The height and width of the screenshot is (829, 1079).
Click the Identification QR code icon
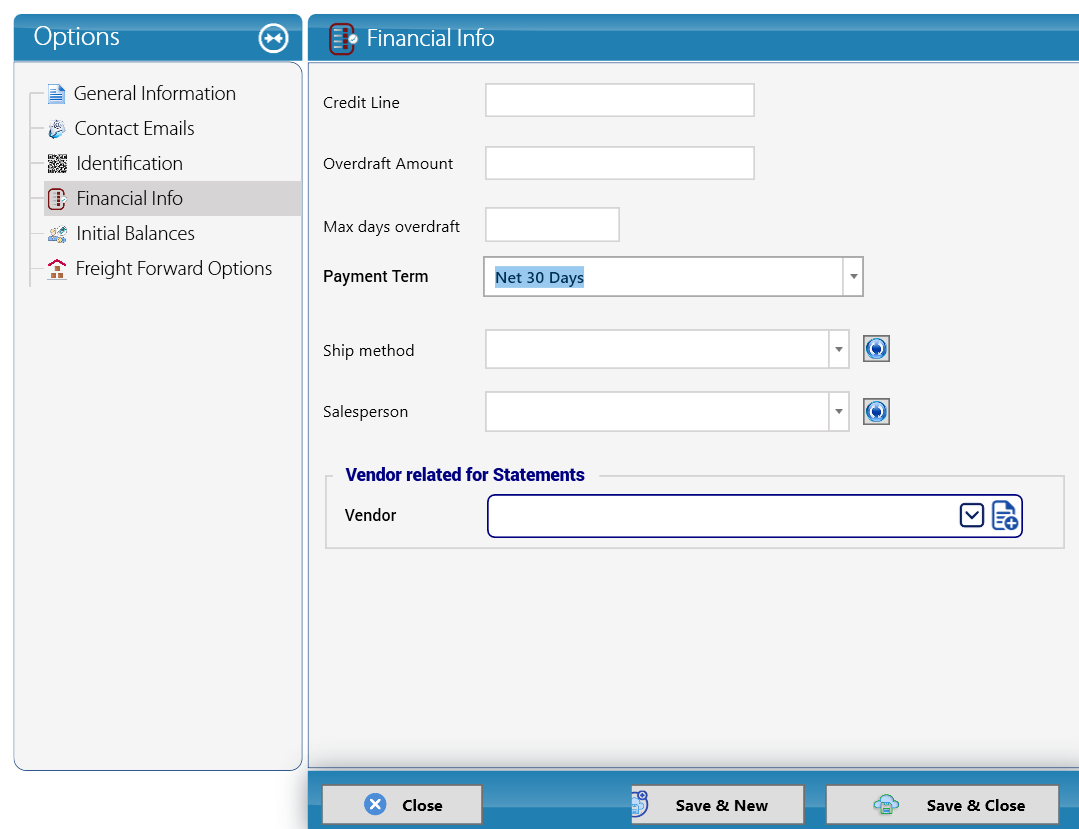(x=57, y=164)
